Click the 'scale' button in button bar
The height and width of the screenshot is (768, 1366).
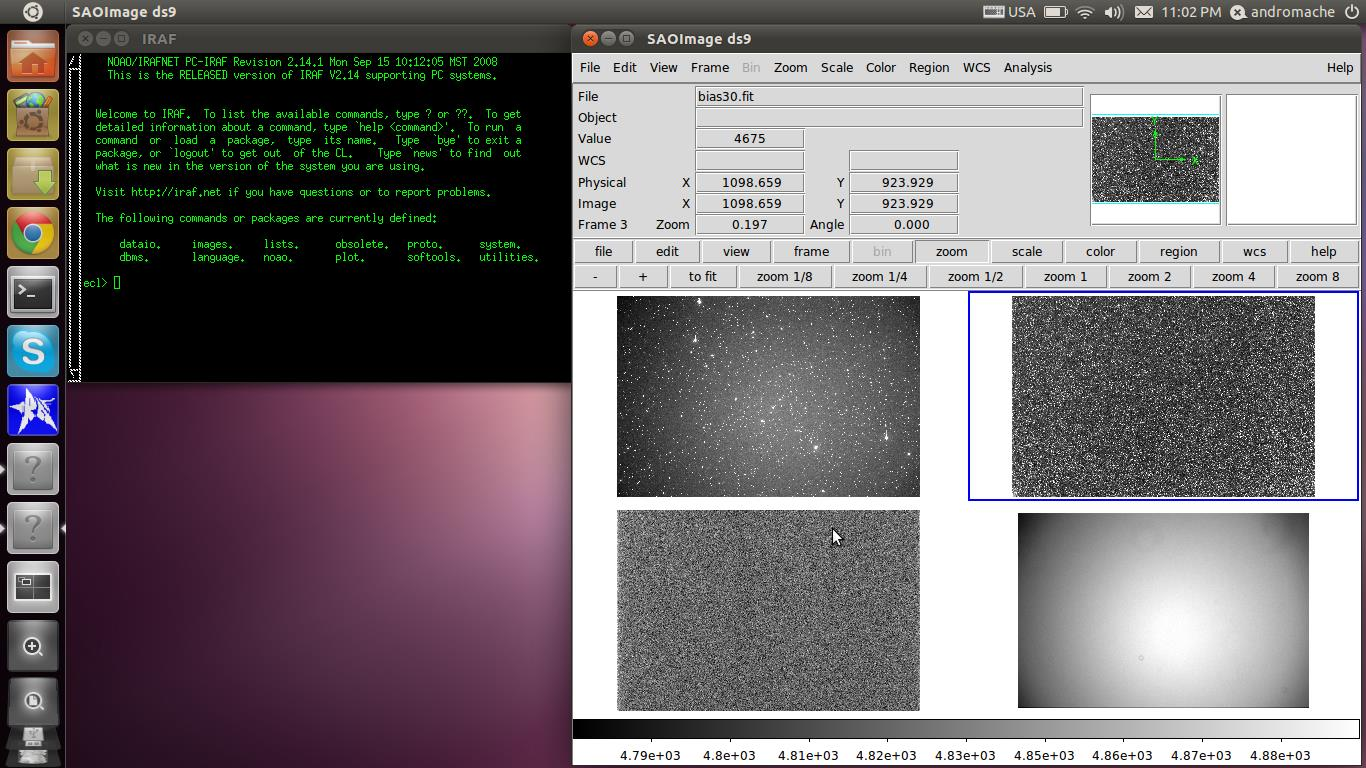pyautogui.click(x=1026, y=251)
